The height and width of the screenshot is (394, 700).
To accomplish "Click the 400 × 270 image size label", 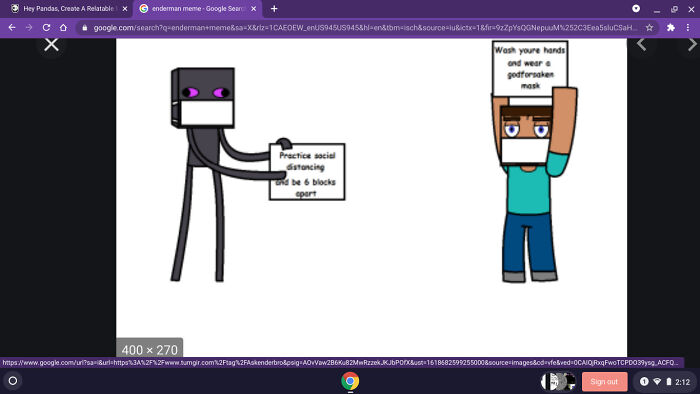I will pos(150,350).
